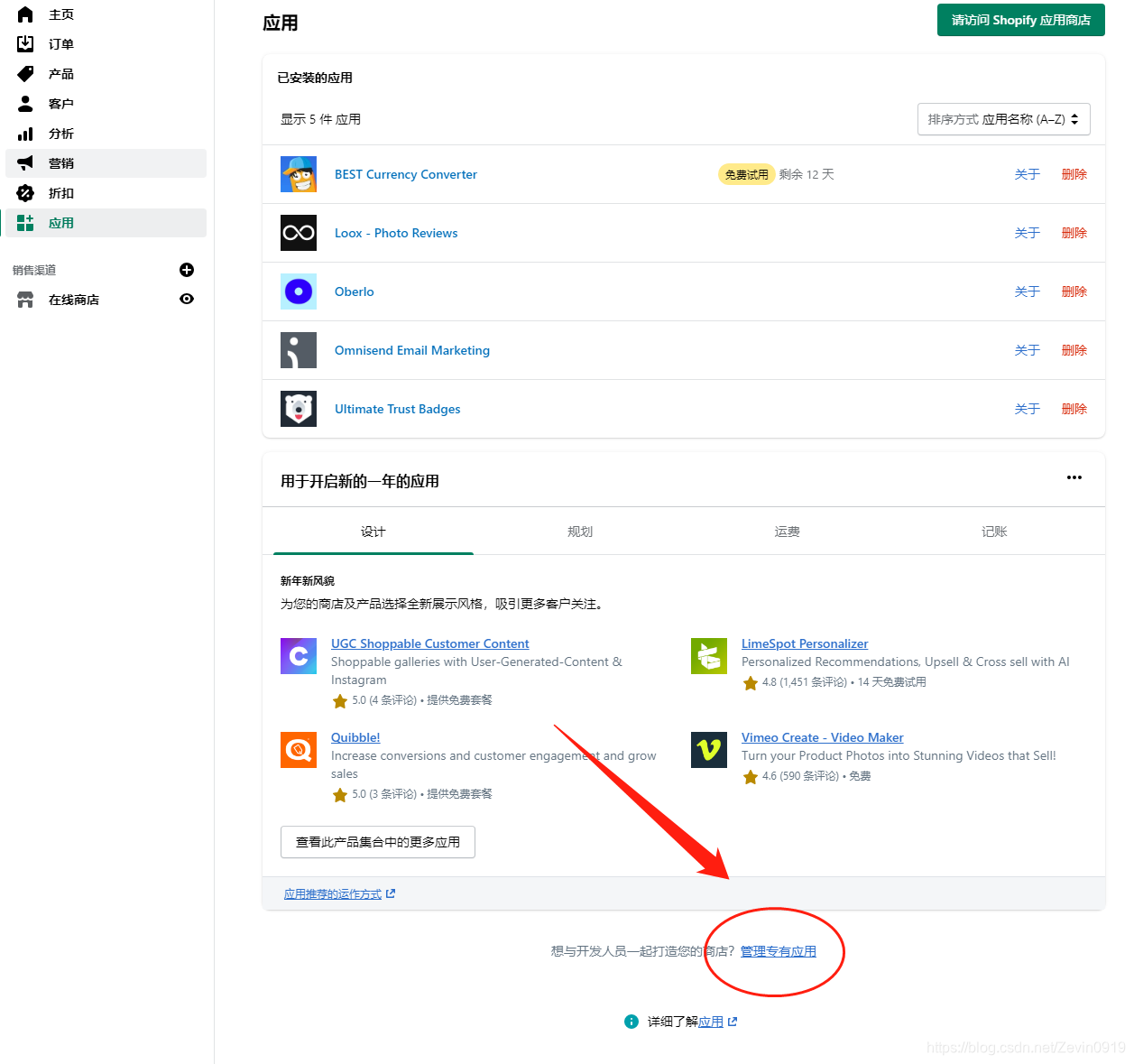Click the Apps grid icon
This screenshot has height=1064, width=1134.
click(x=25, y=223)
